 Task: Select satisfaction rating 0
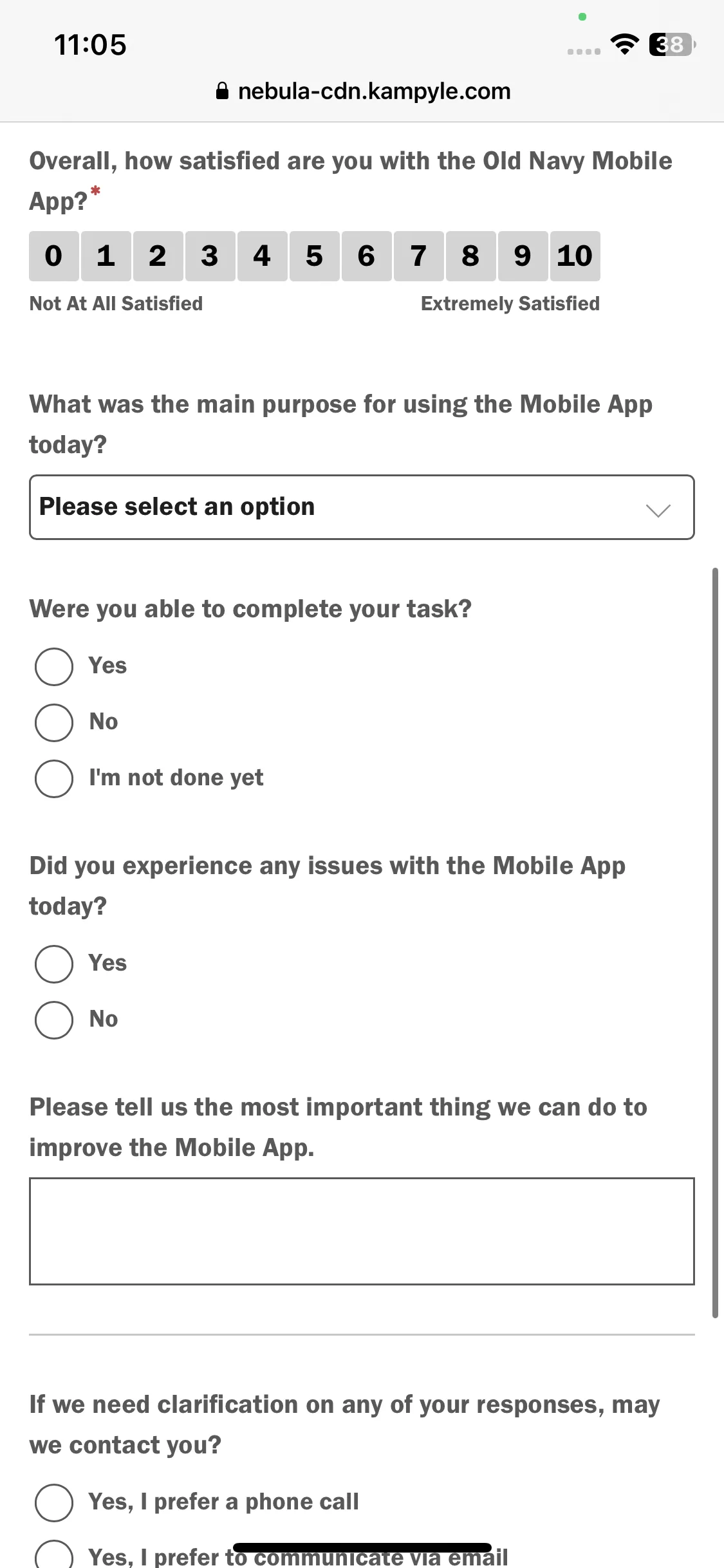pos(54,256)
